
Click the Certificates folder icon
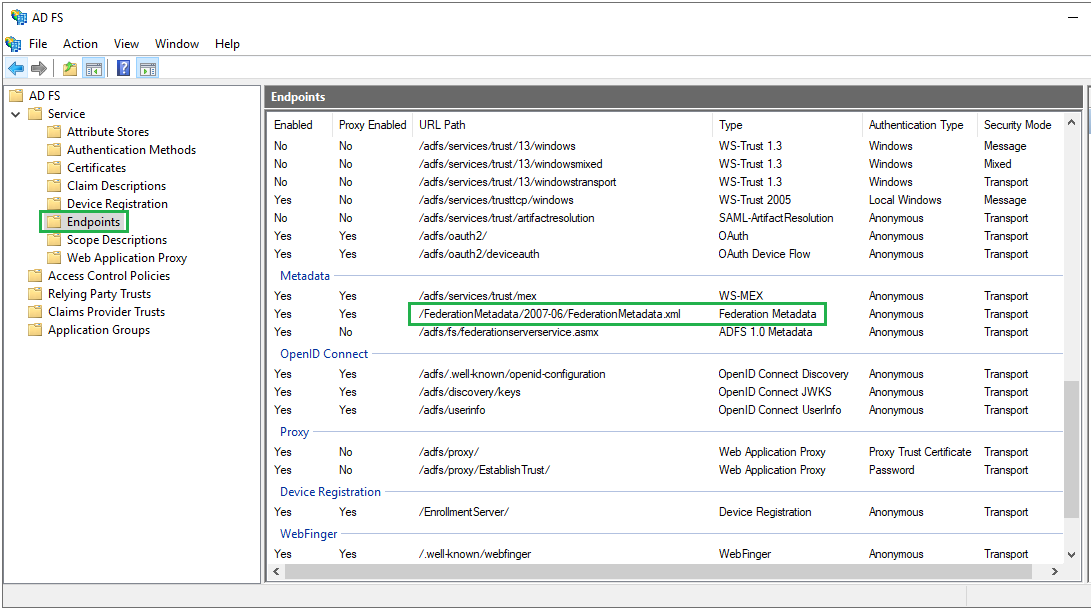tap(54, 168)
